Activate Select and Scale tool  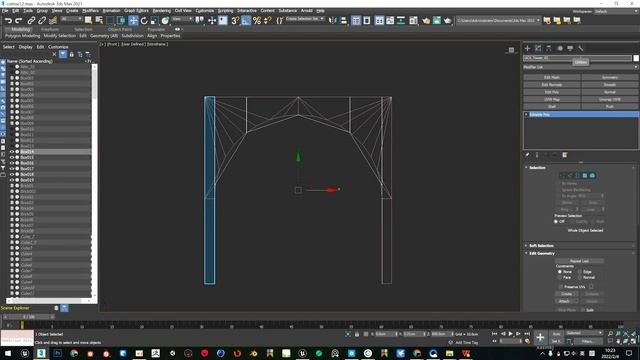click(x=155, y=20)
